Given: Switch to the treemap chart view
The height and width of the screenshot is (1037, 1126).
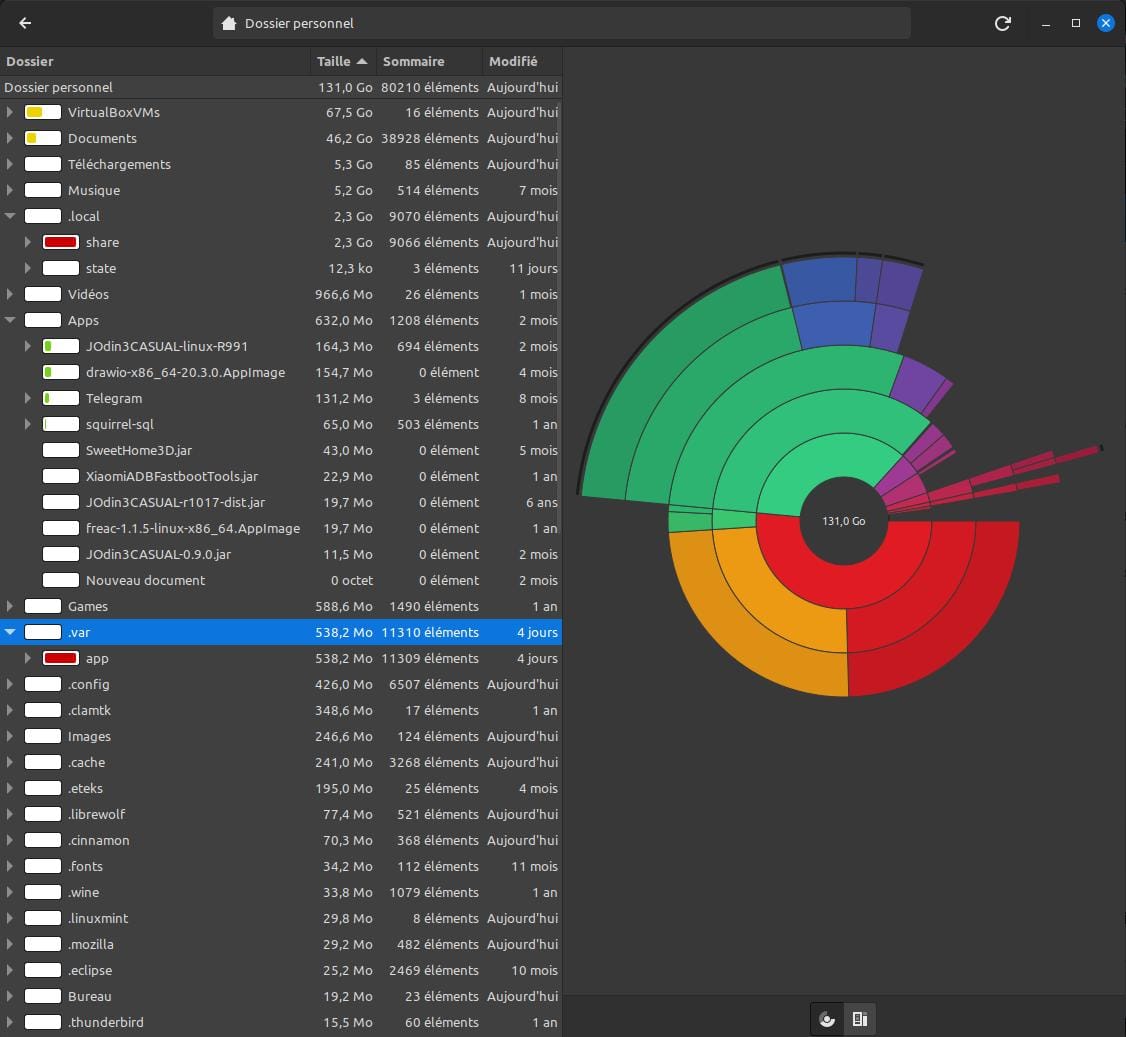Looking at the screenshot, I should tap(860, 1019).
